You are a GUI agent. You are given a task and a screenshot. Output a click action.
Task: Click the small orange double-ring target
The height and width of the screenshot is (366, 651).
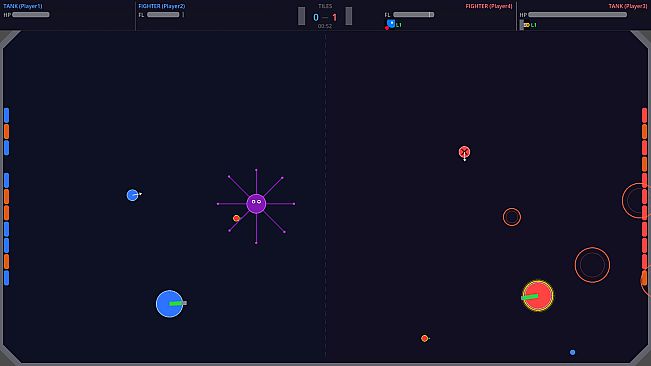point(512,217)
